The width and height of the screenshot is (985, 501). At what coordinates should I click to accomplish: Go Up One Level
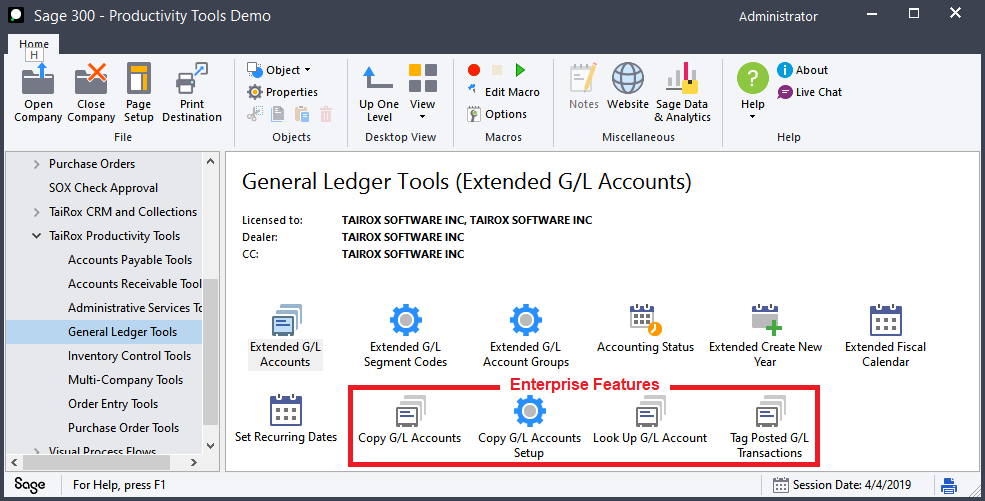point(379,93)
